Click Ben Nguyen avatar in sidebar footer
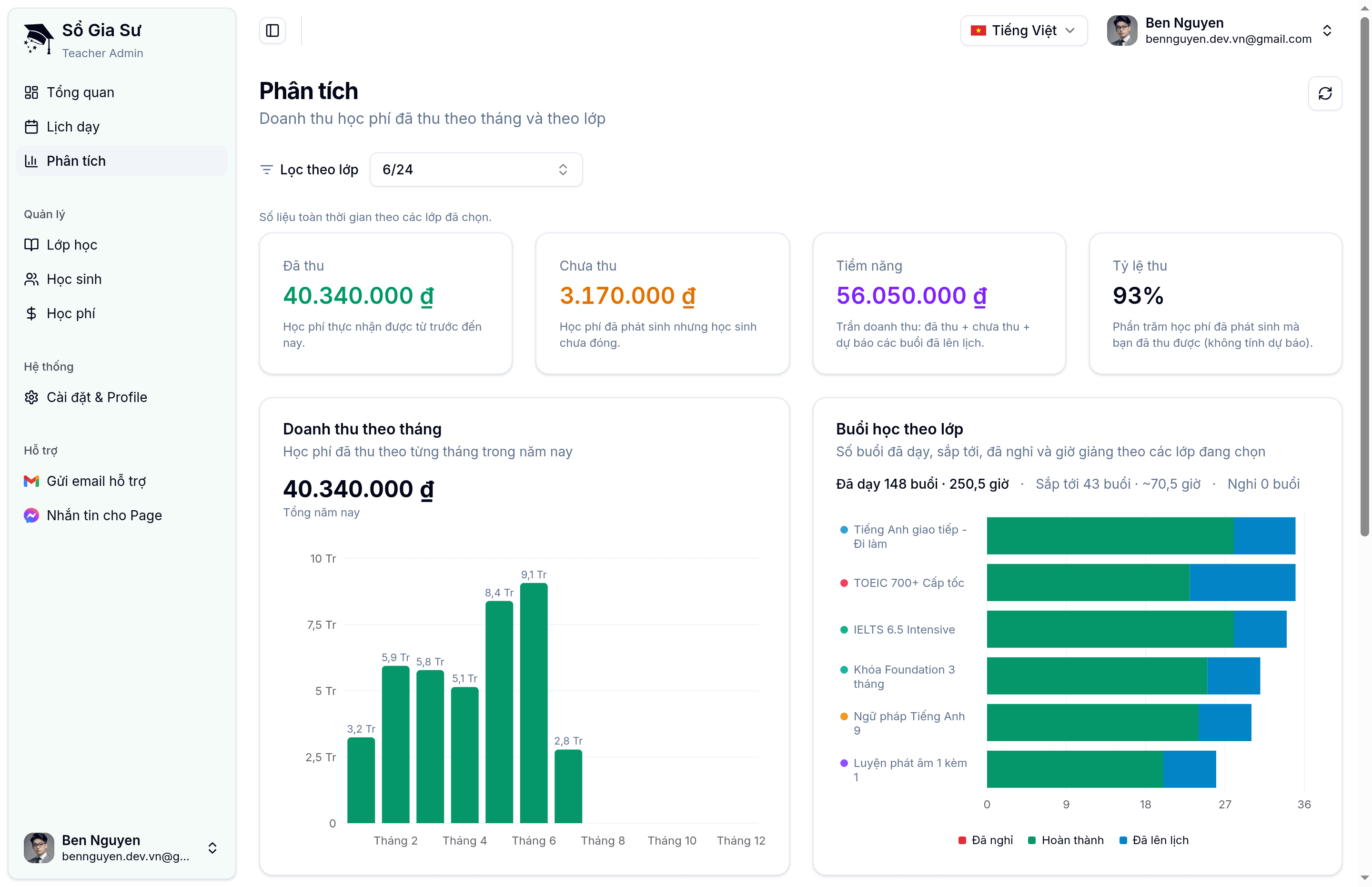Viewport: 1372px width, 887px height. click(x=39, y=847)
